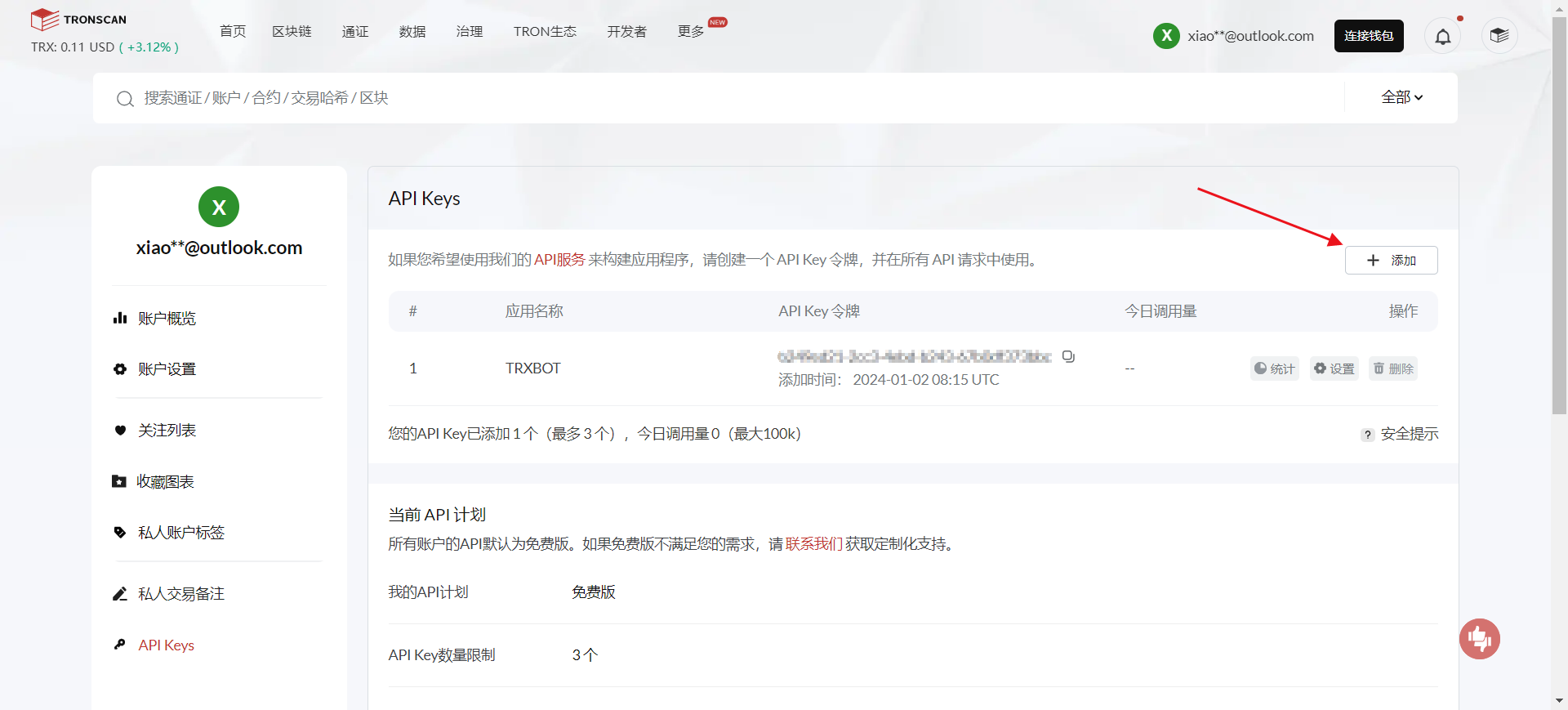Copy the TRXBOT API key token

coord(1068,356)
